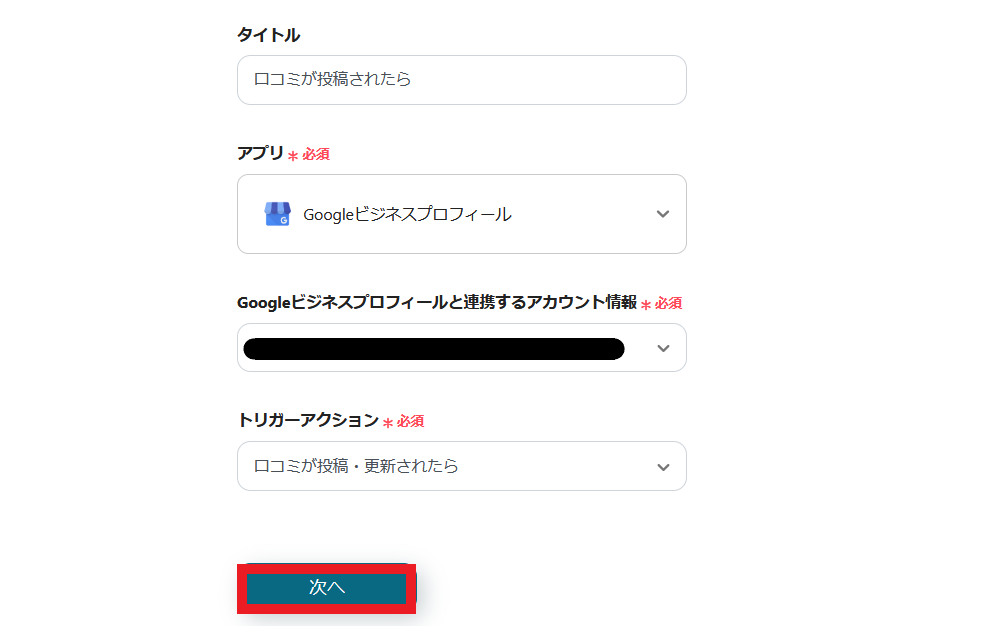Click the 必須 marker beside トリガーアクション
The image size is (982, 626).
[410, 422]
